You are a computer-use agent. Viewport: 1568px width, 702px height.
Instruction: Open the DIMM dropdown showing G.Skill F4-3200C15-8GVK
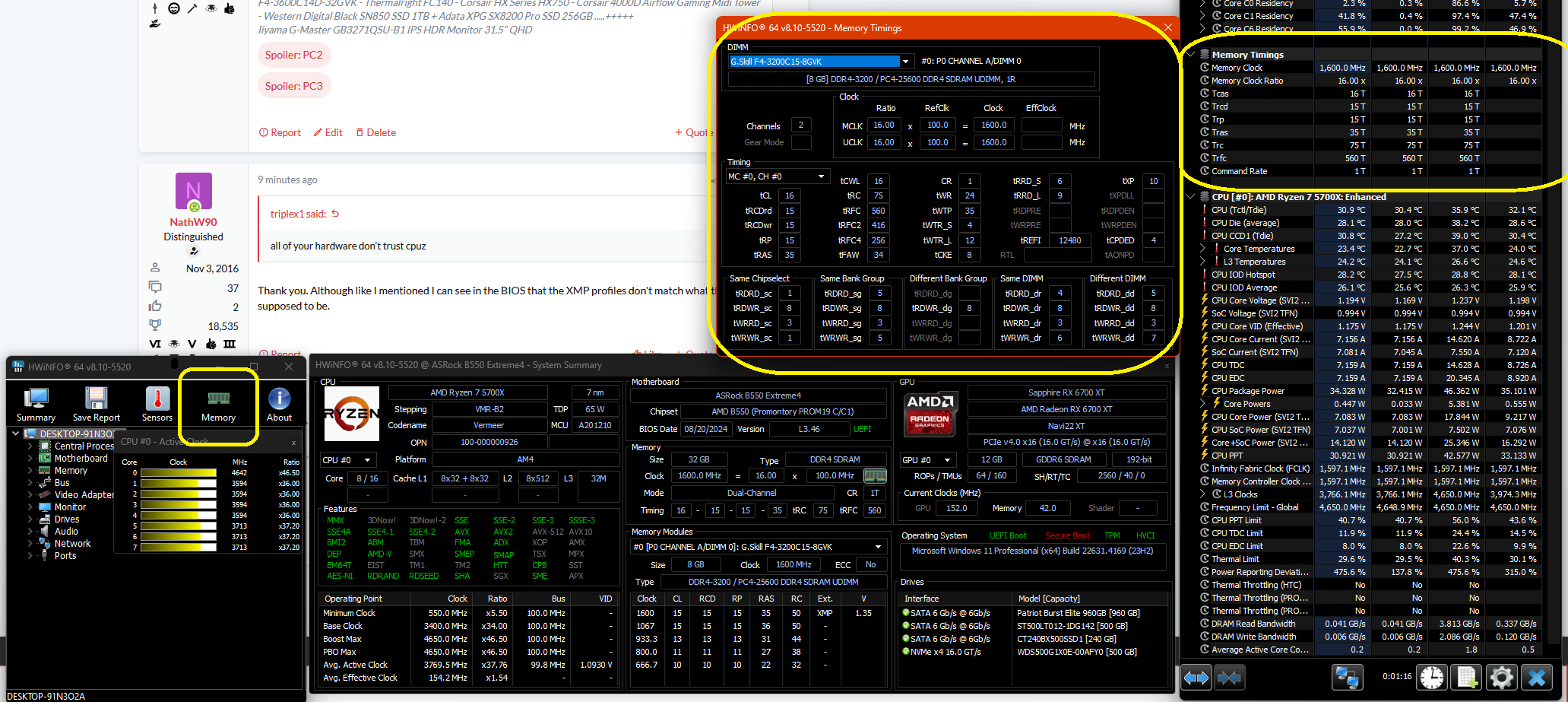(905, 62)
